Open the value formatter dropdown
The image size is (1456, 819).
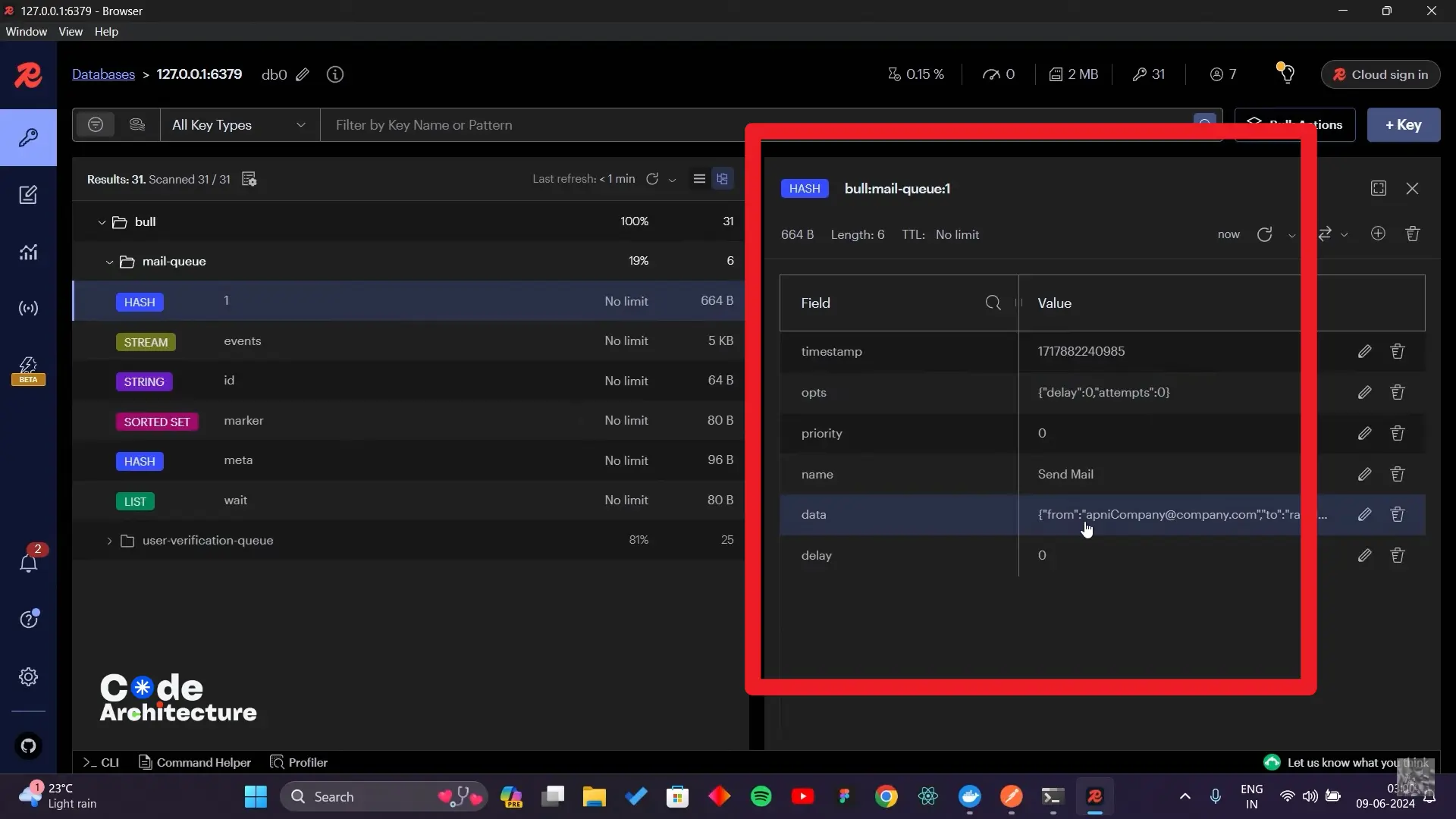click(1332, 234)
